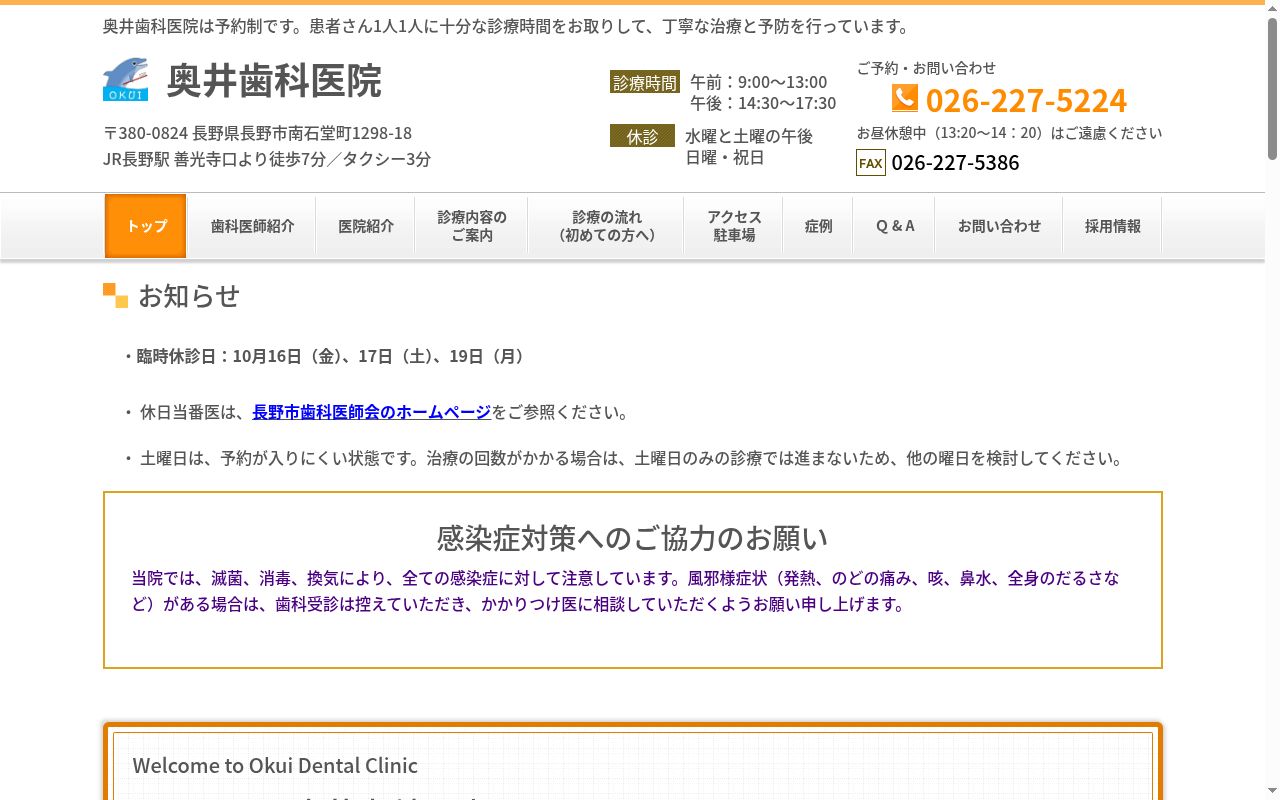The height and width of the screenshot is (800, 1280).
Task: Open お問い合わせ from the navigation bar
Action: click(x=999, y=226)
